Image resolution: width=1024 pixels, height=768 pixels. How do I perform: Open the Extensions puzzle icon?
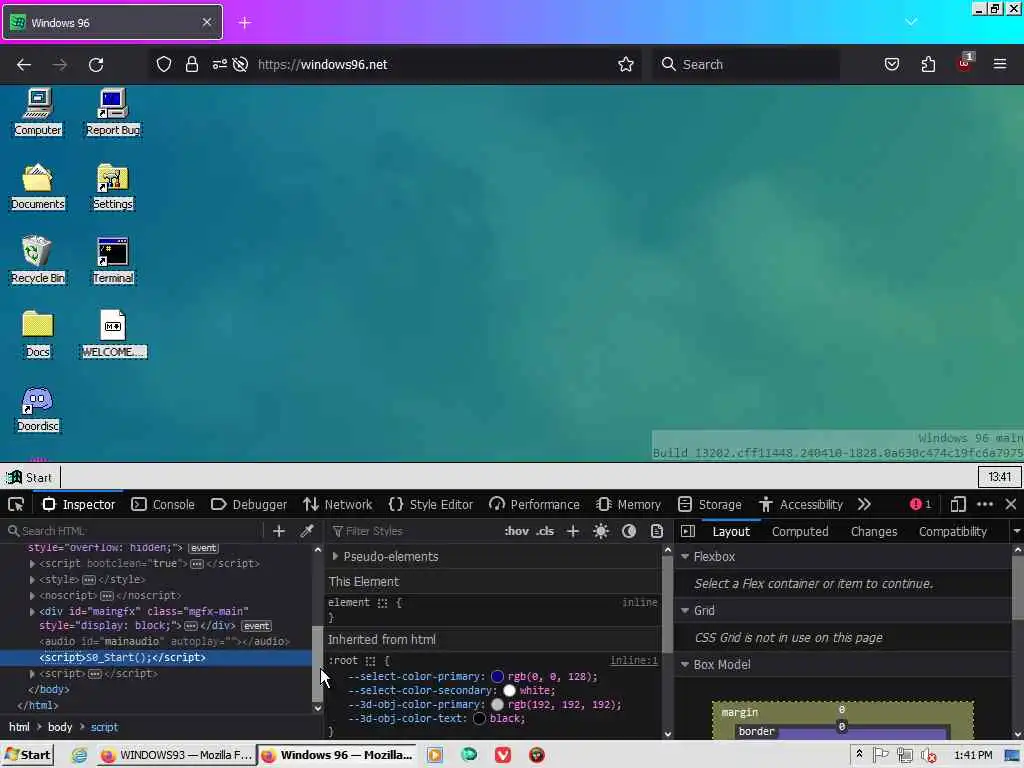928,64
